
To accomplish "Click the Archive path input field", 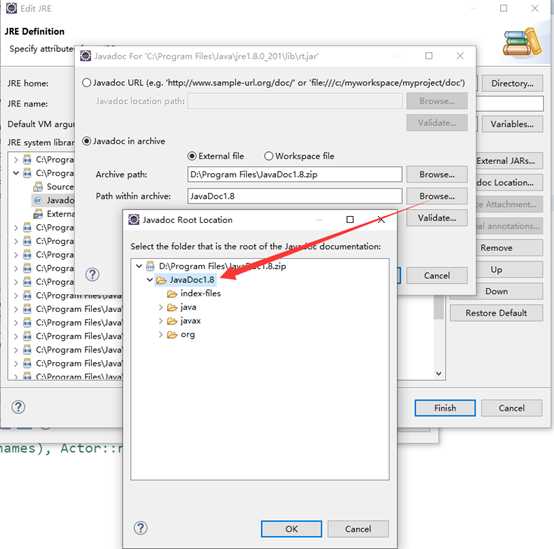I will tap(294, 175).
